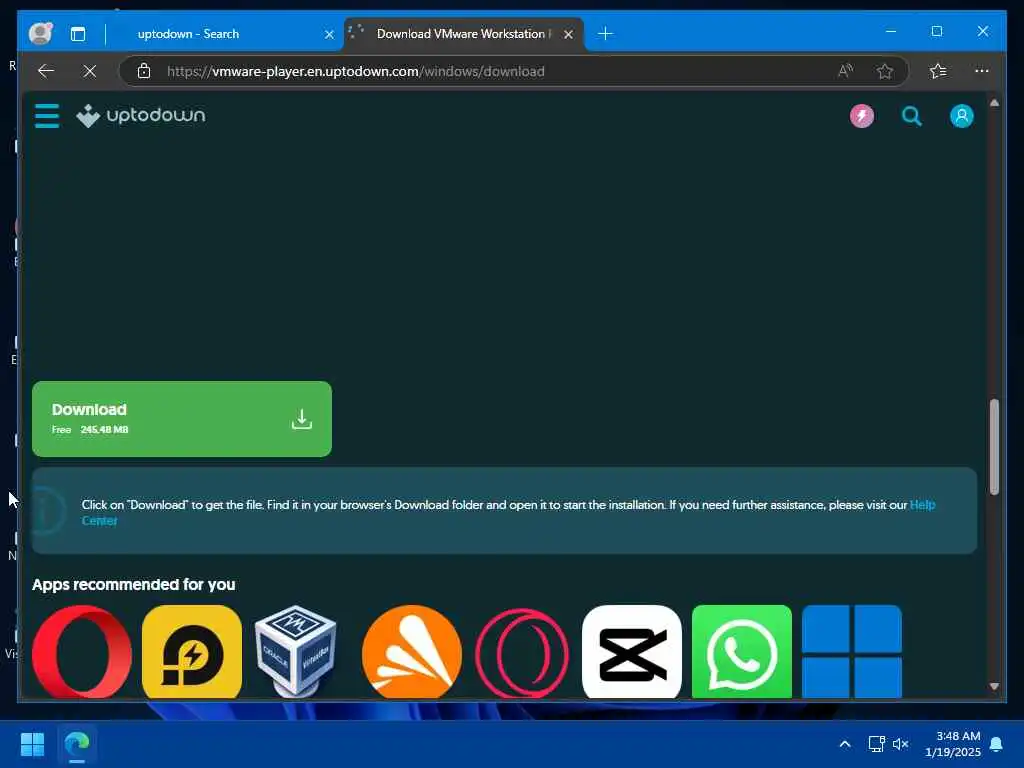Screen dimensions: 1024x768
Task: Open Edge profile avatar
Action: [x=40, y=33]
